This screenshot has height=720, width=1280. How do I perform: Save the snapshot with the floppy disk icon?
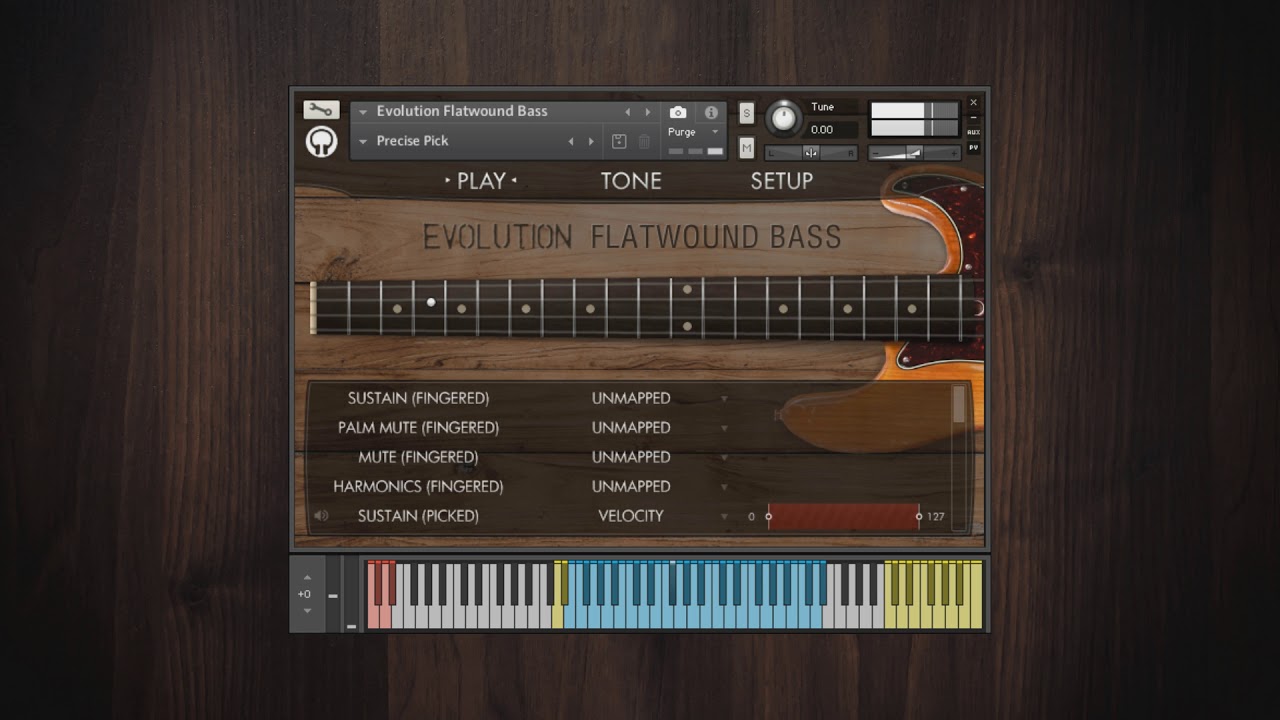click(619, 141)
